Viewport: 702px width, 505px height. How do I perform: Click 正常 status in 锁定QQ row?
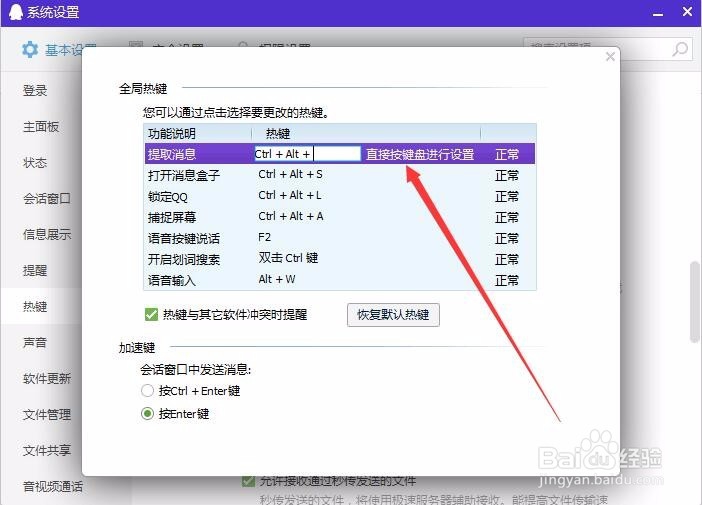pos(506,196)
